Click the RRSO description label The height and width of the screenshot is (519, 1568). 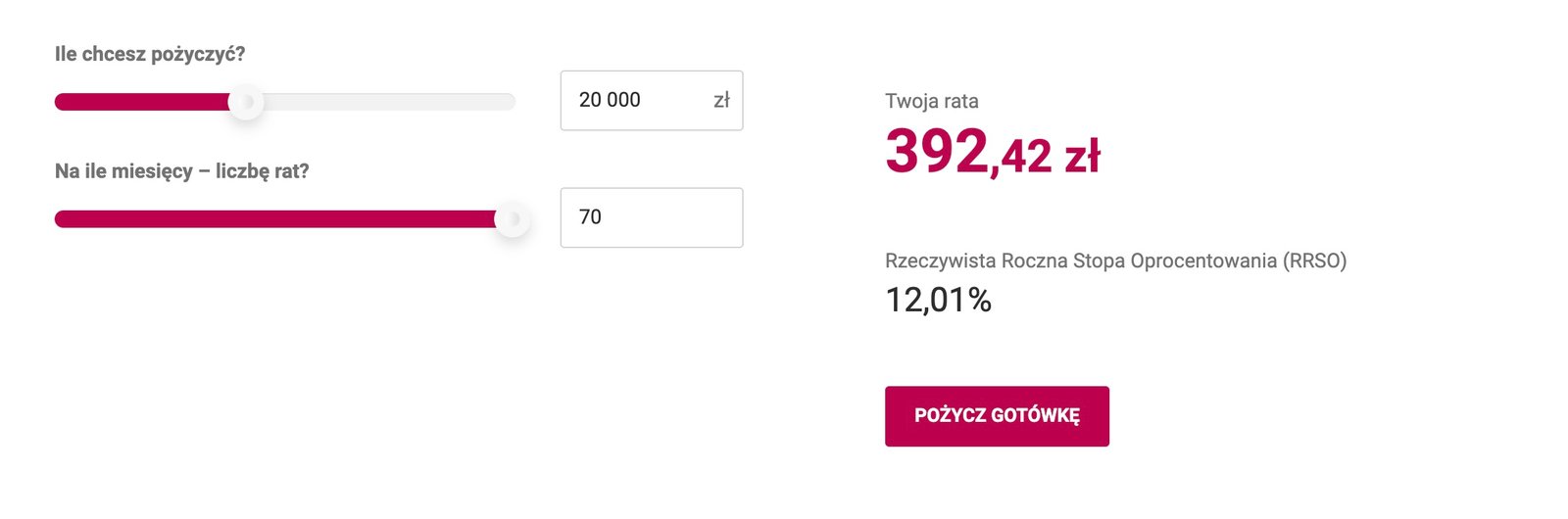tap(1115, 260)
